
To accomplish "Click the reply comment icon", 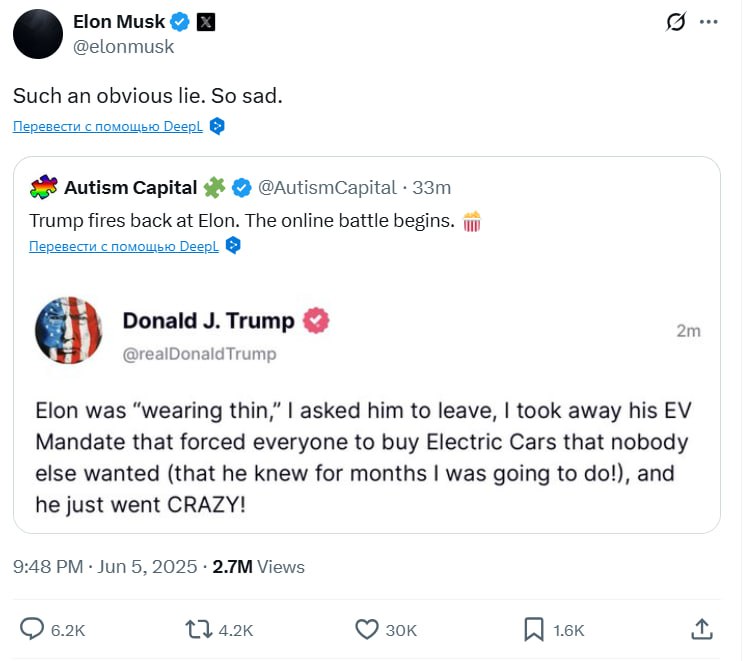I will point(33,629).
